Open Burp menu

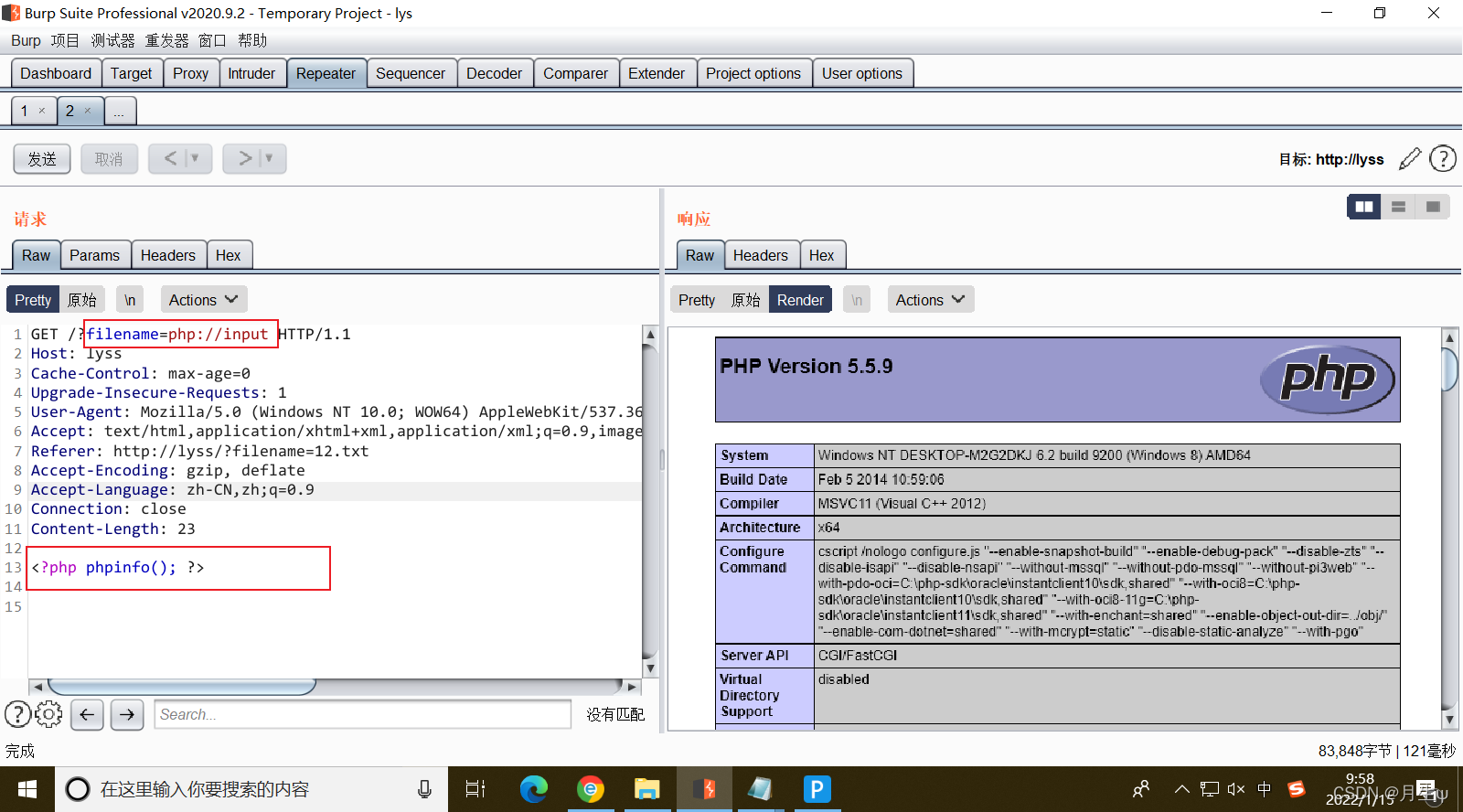(x=26, y=40)
